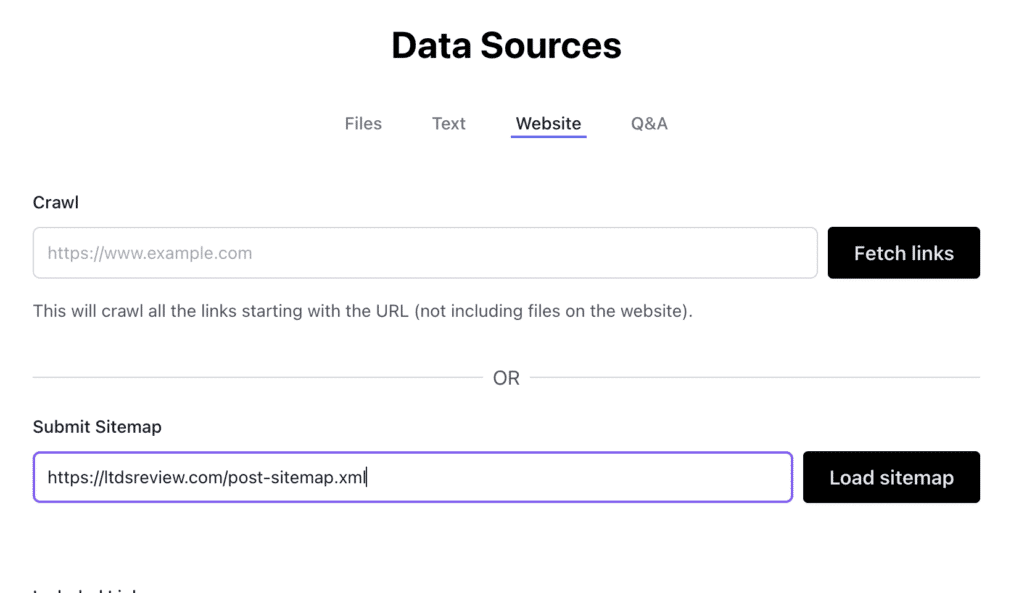Hit the Load sitemap button
Screen dimensions: 1024x593
[x=891, y=477]
